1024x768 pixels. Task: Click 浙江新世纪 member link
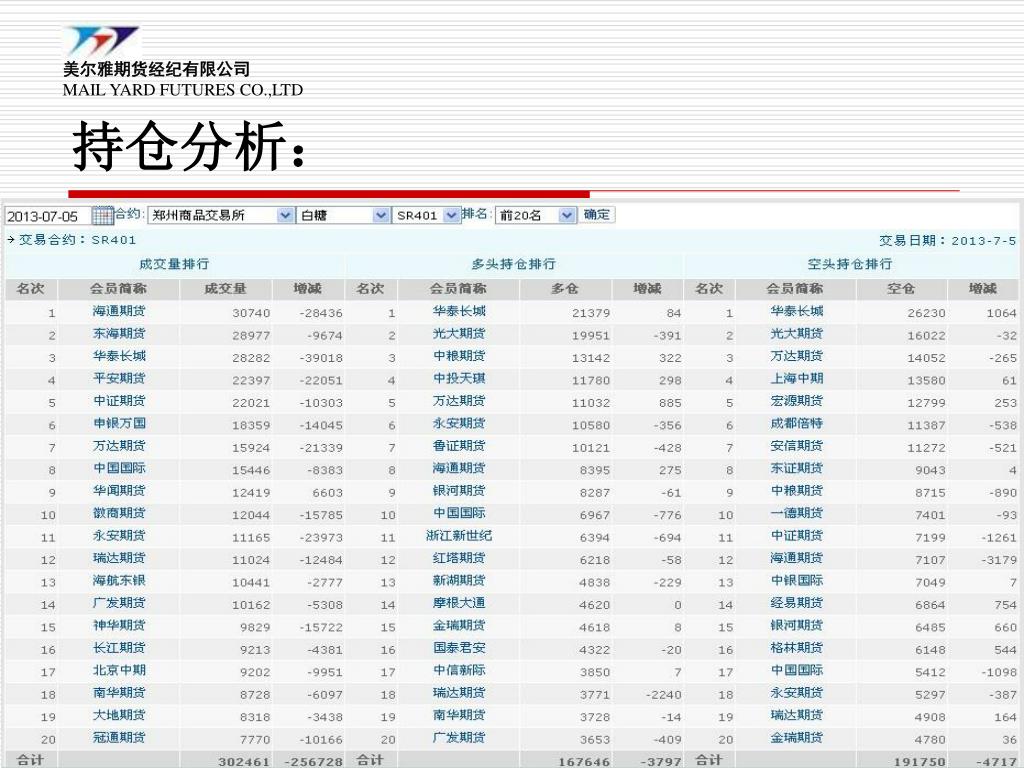click(x=459, y=536)
